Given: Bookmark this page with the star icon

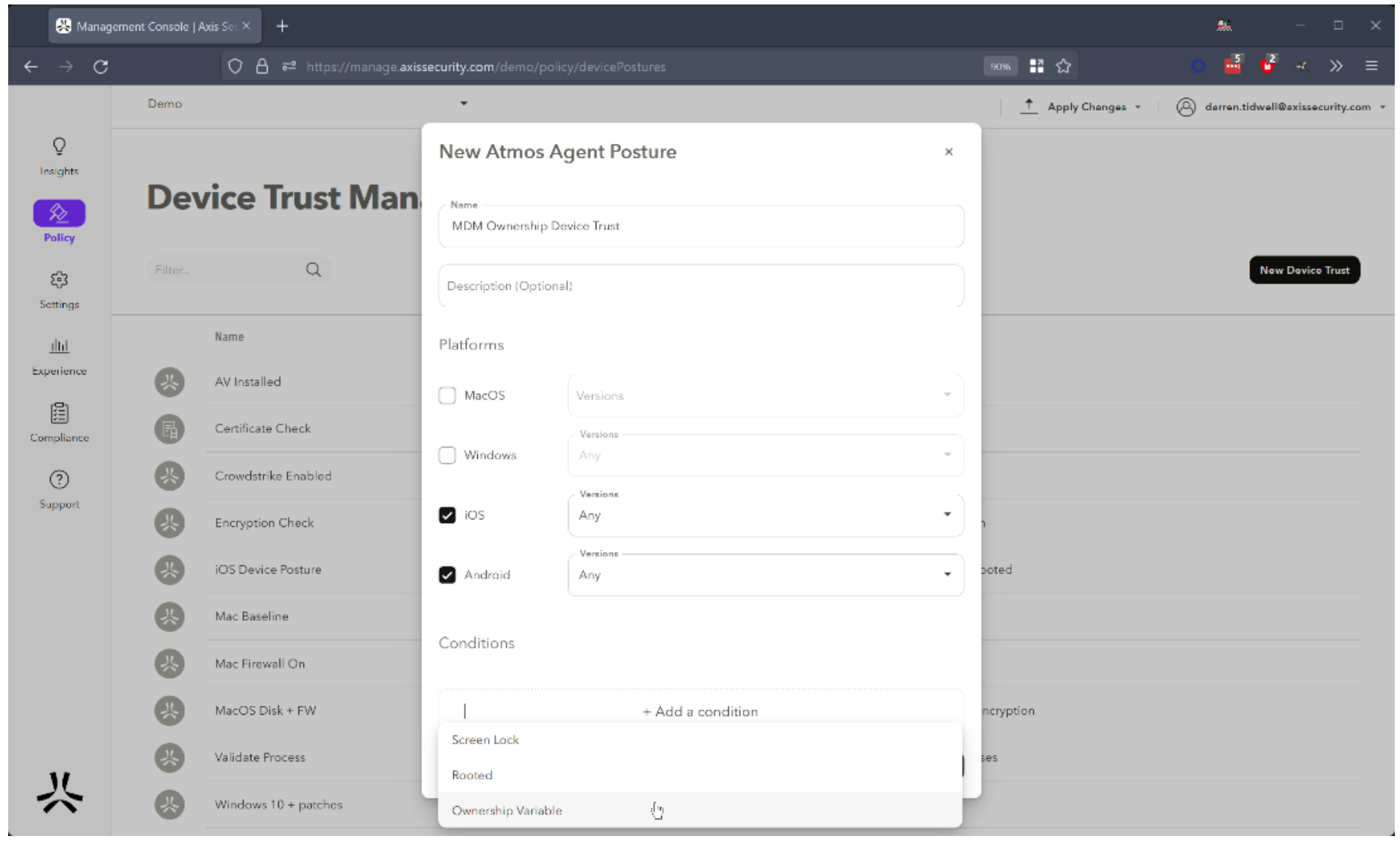Looking at the screenshot, I should (x=1064, y=66).
